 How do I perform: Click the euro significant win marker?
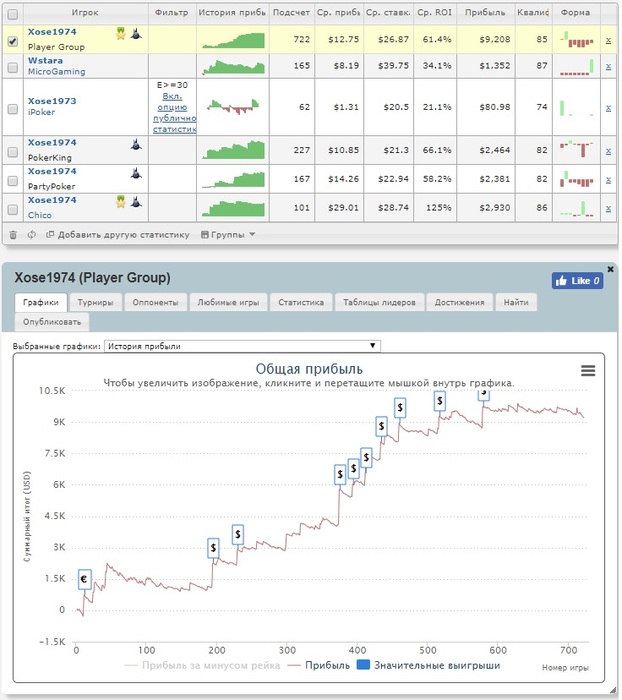click(x=84, y=579)
